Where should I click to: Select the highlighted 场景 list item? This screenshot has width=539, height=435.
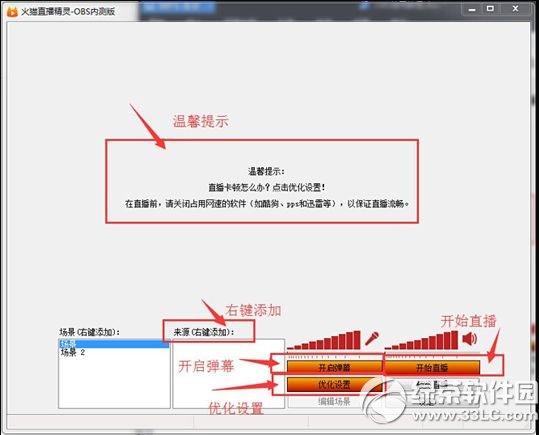point(114,344)
